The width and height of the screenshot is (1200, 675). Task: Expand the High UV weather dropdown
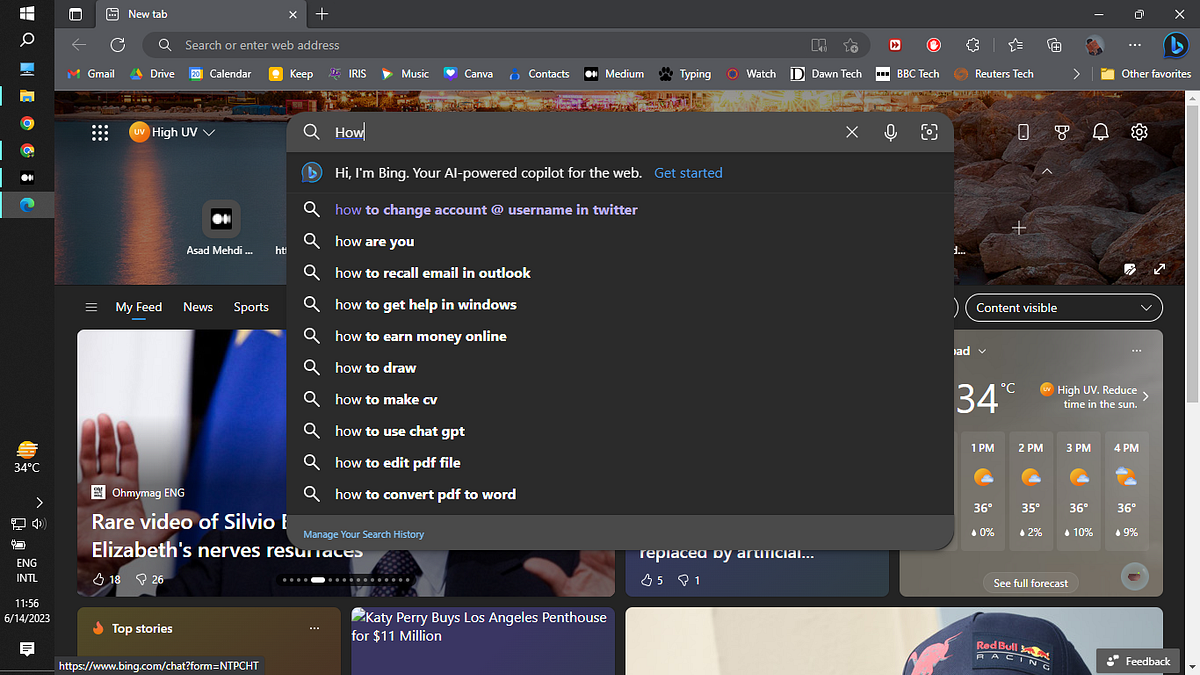(x=209, y=131)
